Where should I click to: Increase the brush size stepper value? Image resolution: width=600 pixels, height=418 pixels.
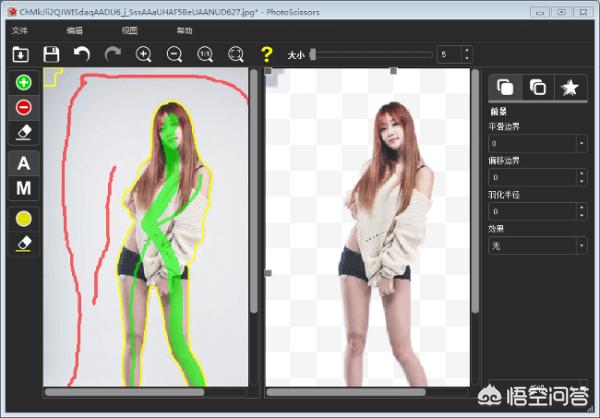pyautogui.click(x=467, y=50)
